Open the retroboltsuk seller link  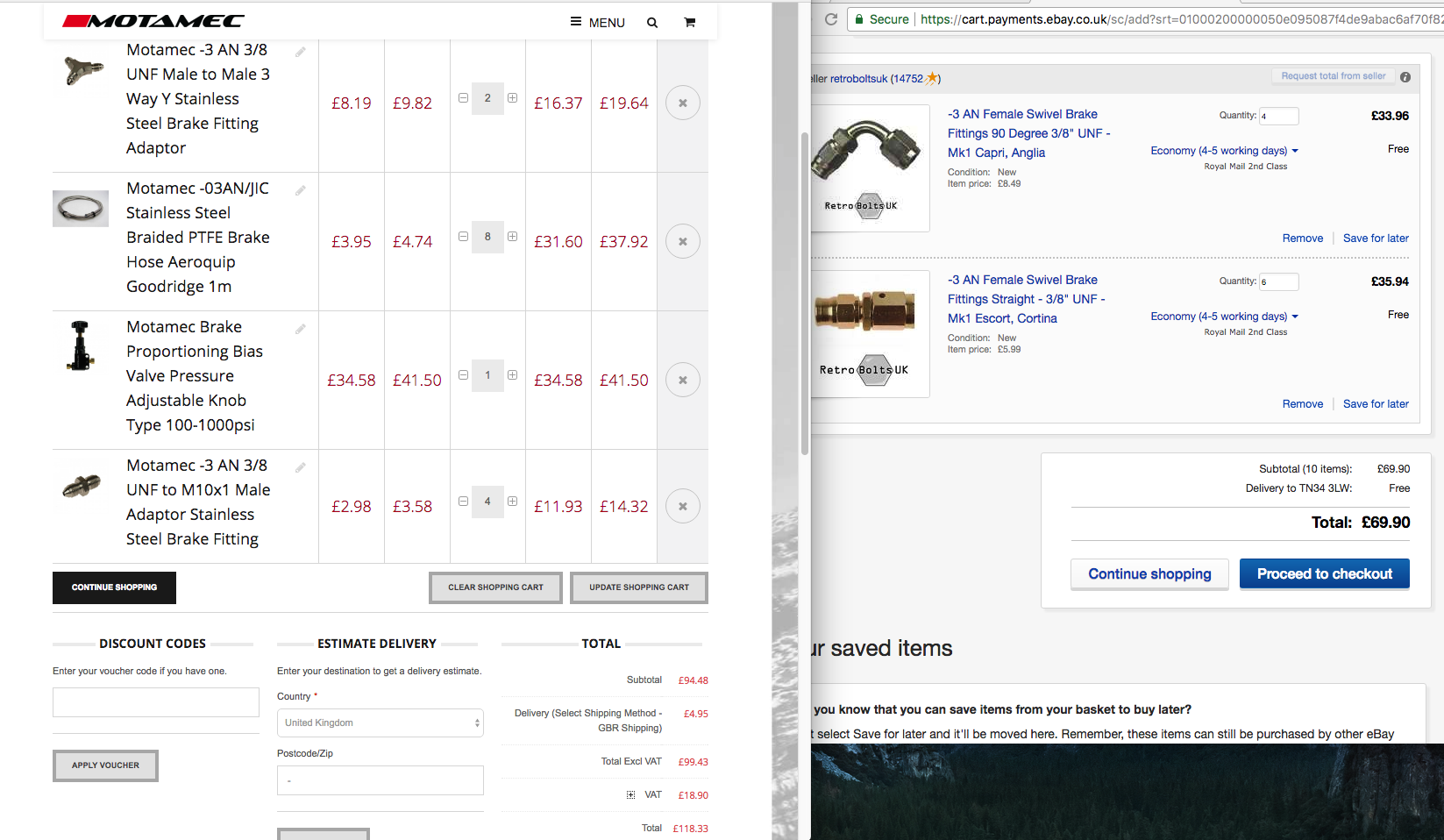coord(858,79)
